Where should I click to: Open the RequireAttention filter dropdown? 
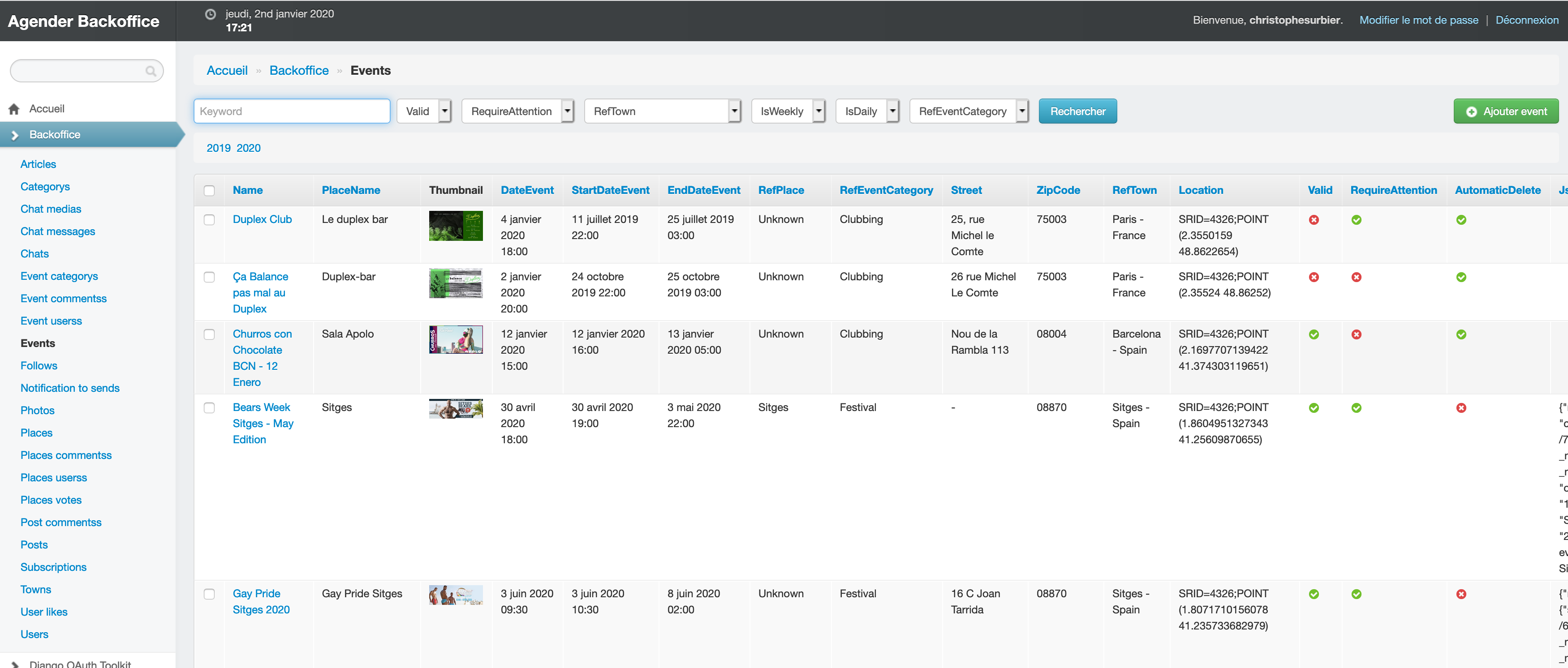(517, 111)
